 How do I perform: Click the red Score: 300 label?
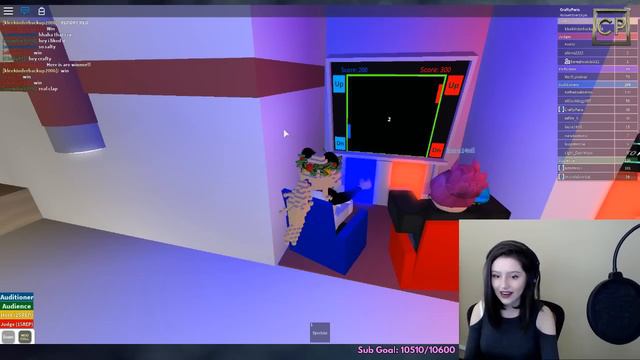point(435,70)
